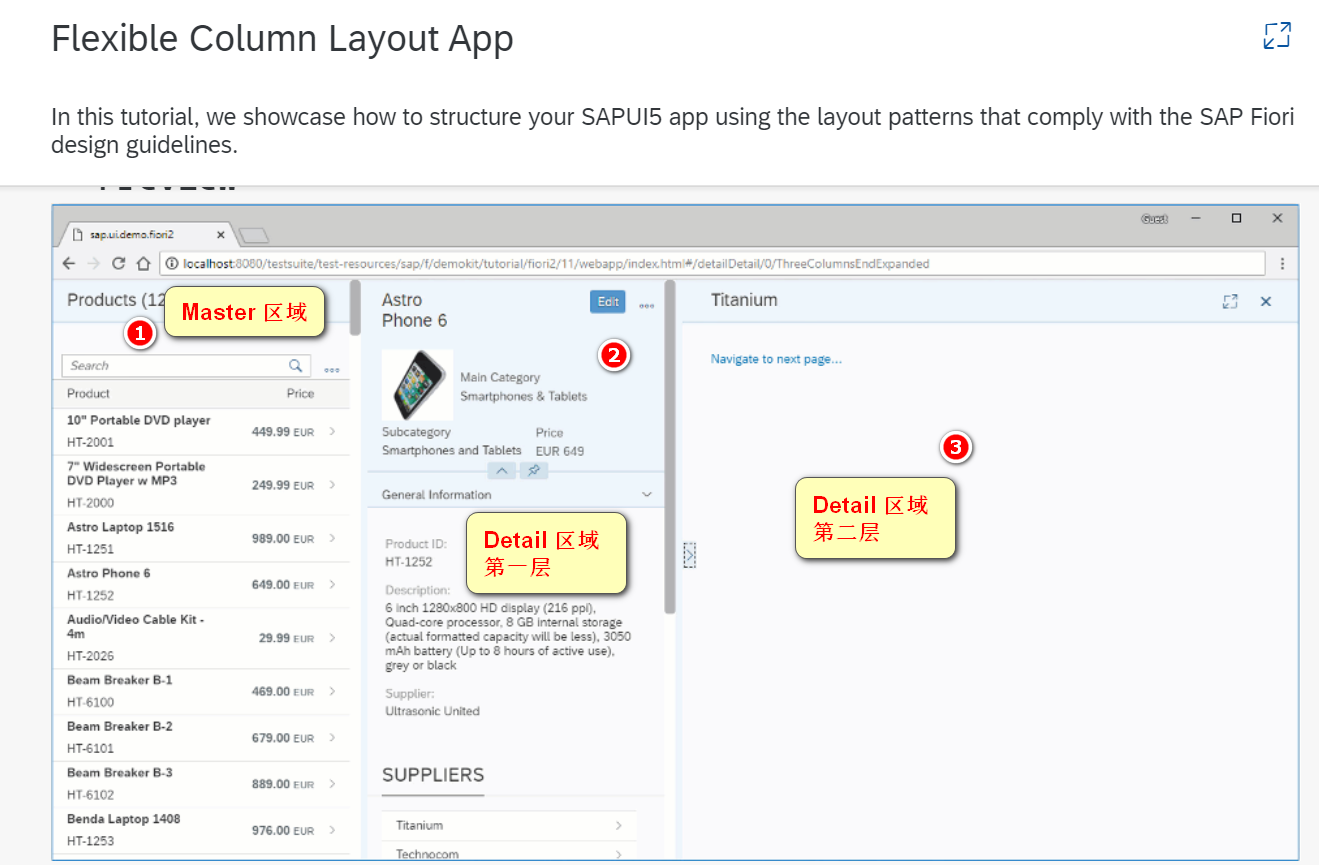Select the sap.ui.demo.fiori2 tab
Screen dimensions: 1319x865
147,235
